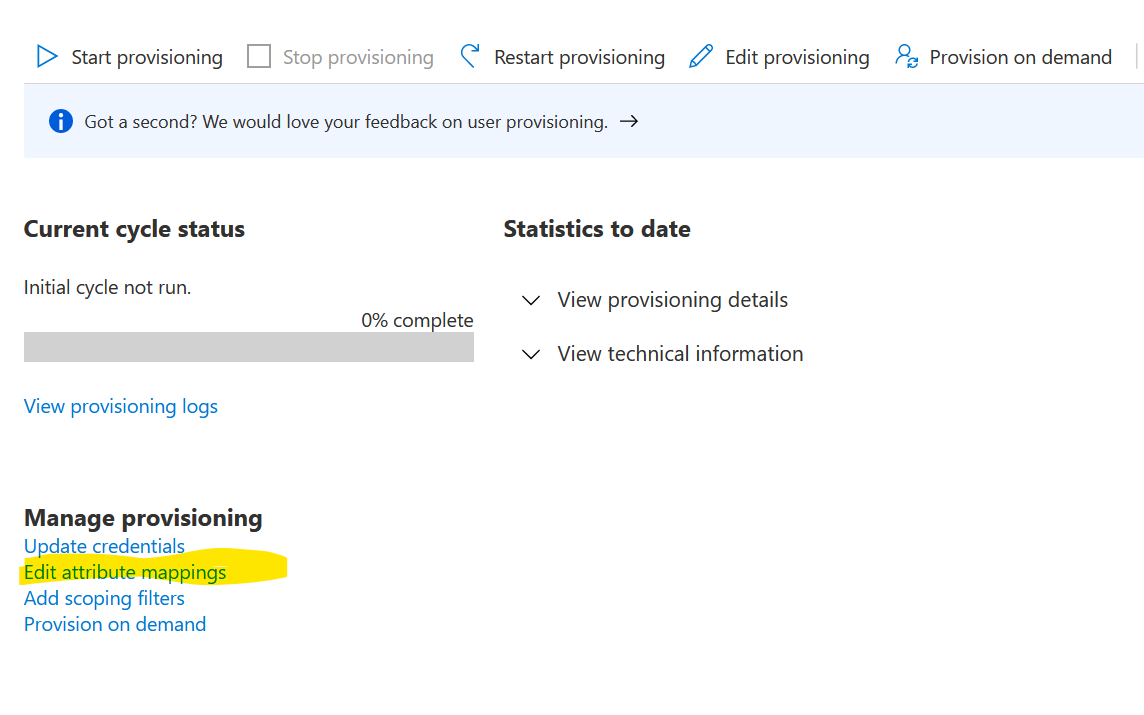
Task: Expand View provisioning details chevron
Action: click(x=531, y=300)
